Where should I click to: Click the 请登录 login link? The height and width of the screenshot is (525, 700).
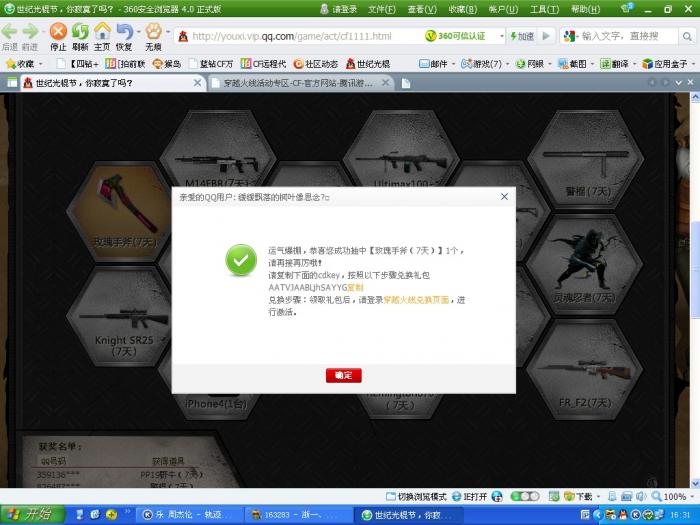tap(339, 9)
